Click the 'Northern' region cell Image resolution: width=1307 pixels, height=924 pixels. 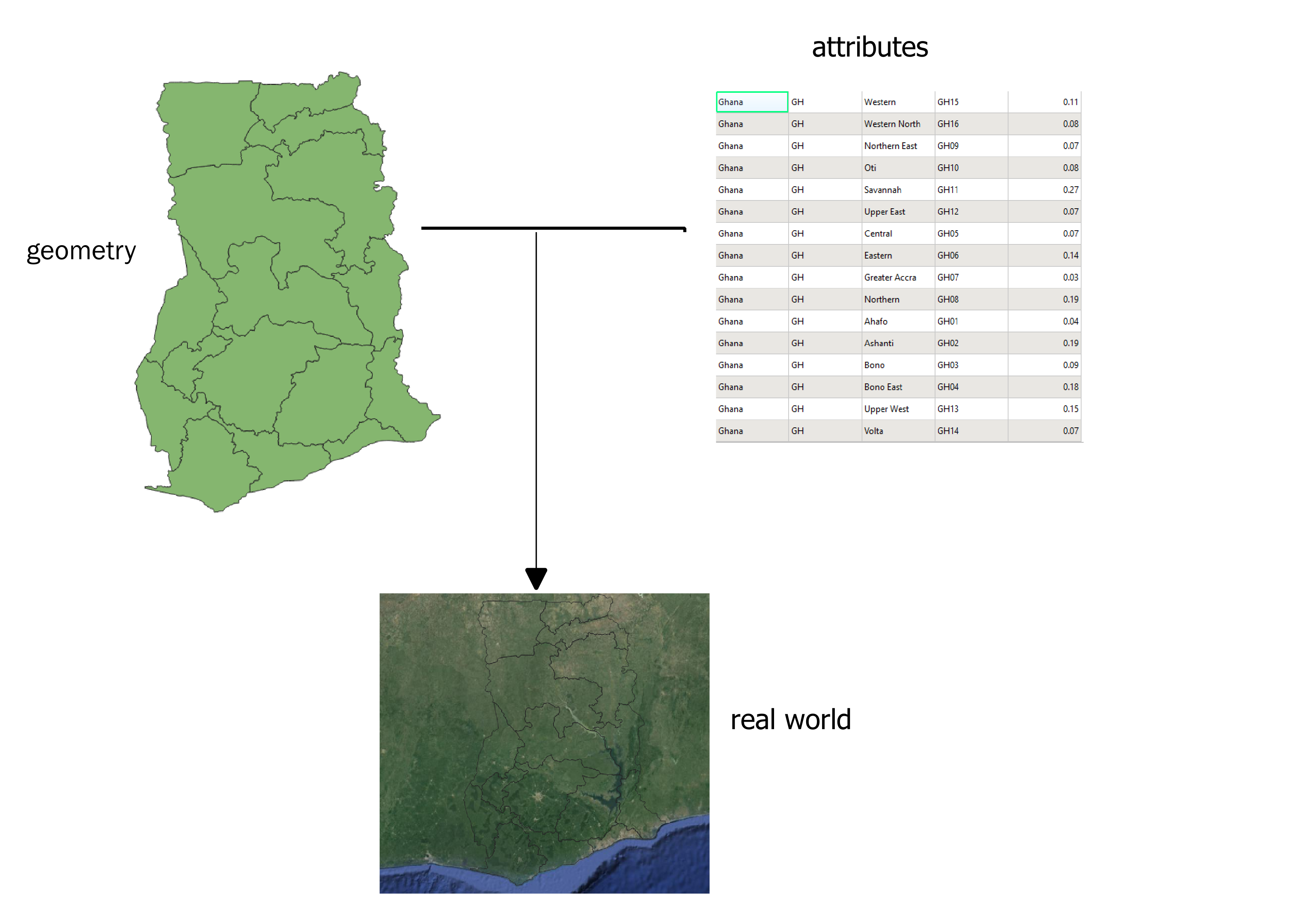(898, 299)
